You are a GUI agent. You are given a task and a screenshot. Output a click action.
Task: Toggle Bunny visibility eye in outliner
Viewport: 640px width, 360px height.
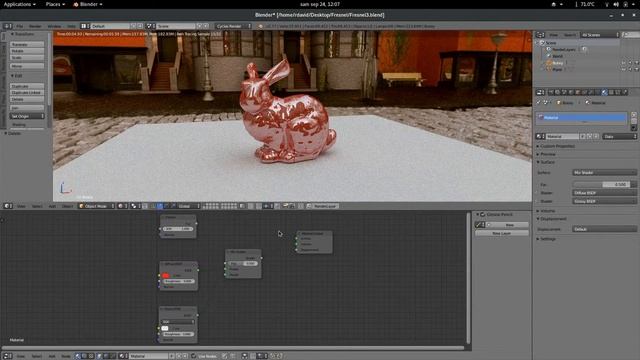tap(624, 63)
